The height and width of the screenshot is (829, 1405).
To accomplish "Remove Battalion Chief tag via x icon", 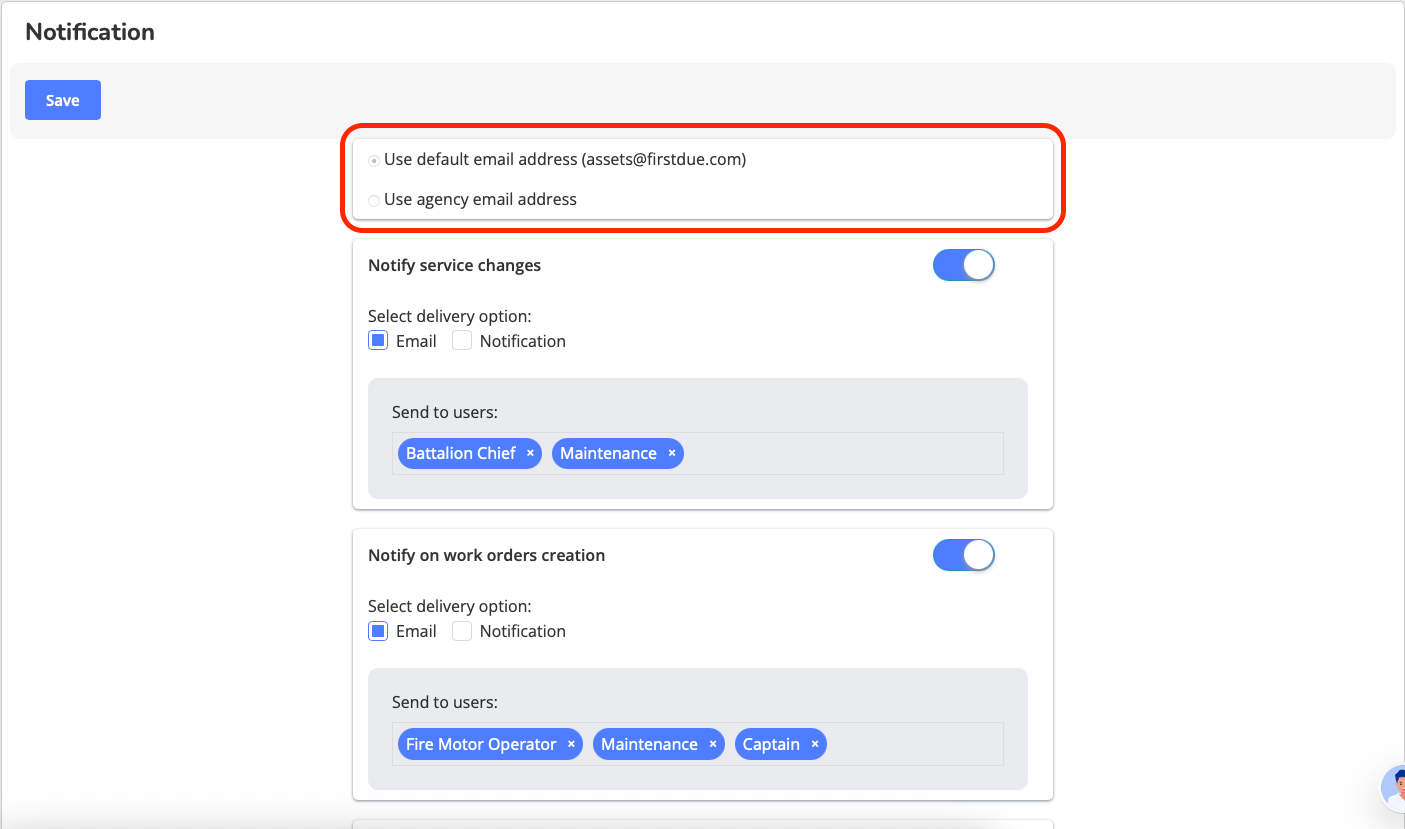I will pos(530,453).
